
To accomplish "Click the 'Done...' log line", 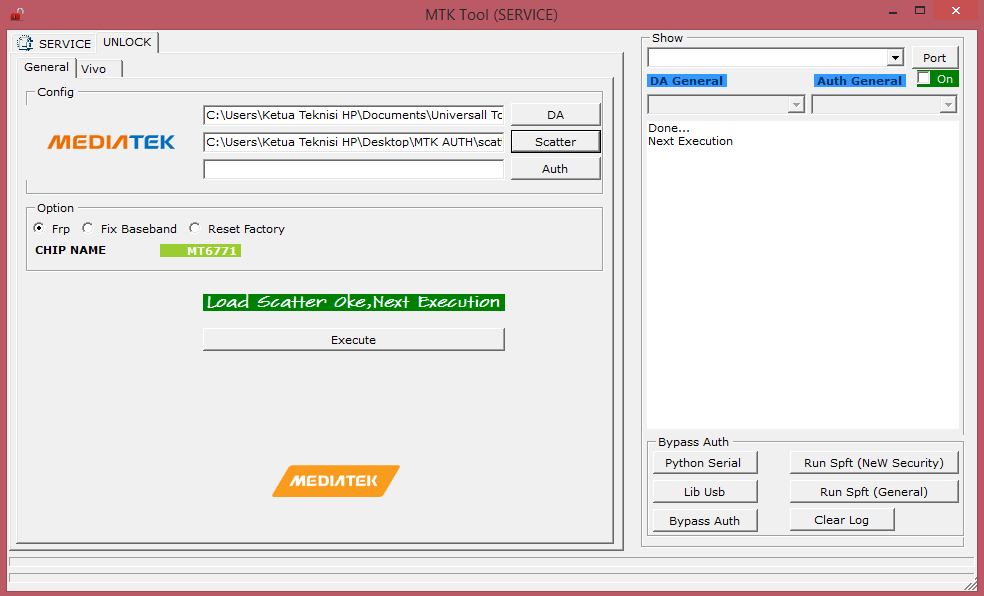I will tap(668, 128).
